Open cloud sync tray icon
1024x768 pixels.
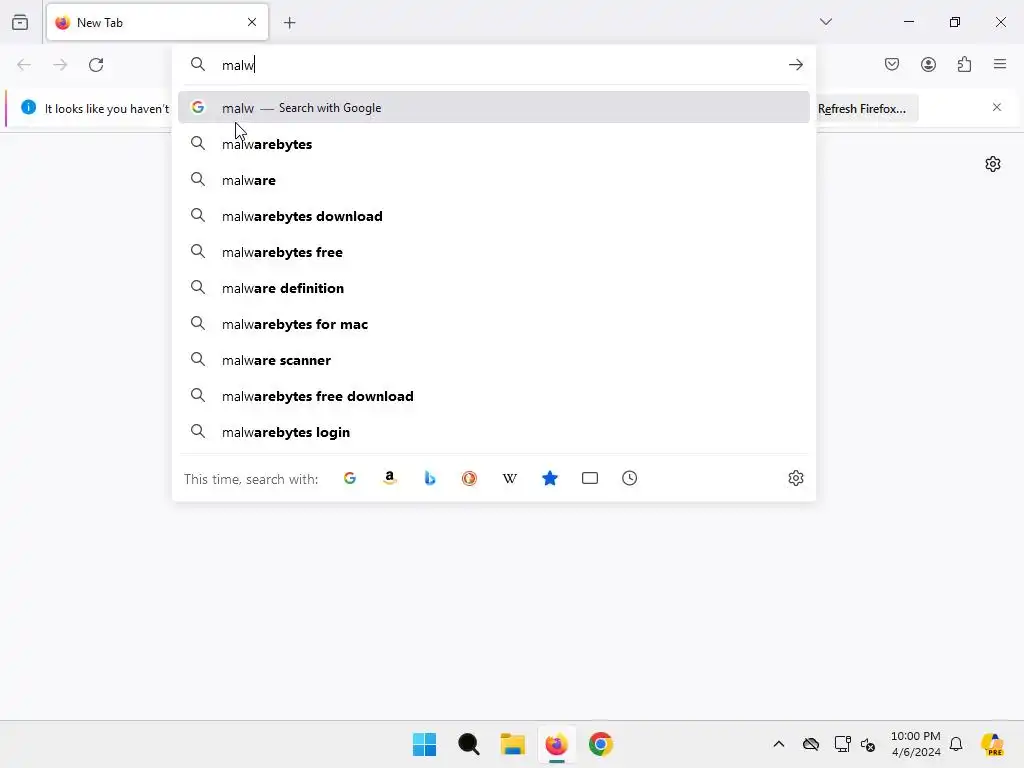(x=811, y=744)
